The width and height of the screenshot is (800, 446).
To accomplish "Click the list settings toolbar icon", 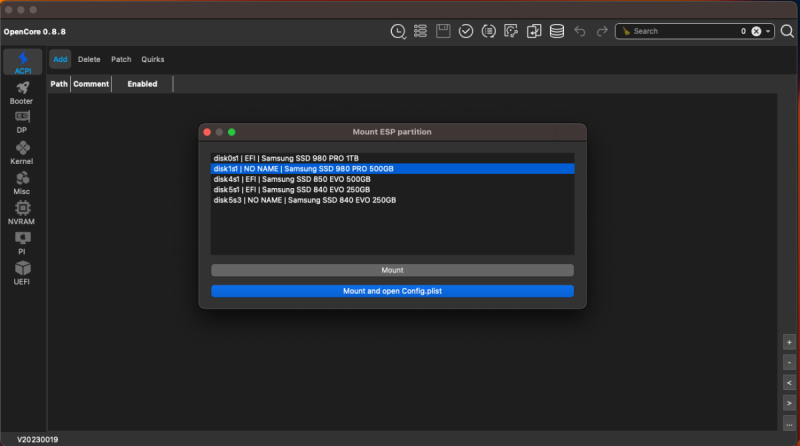I will pos(420,31).
